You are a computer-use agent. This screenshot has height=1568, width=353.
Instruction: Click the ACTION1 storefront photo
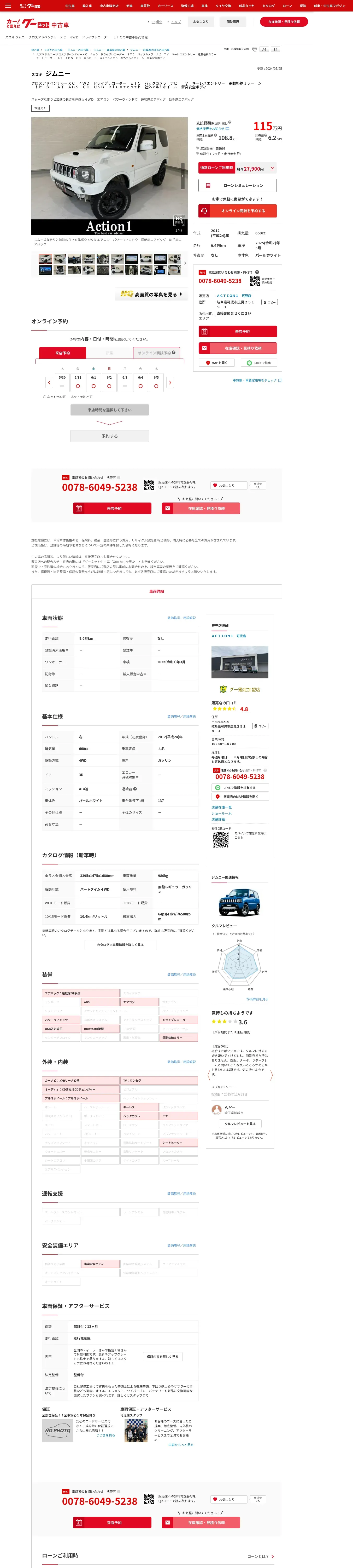coord(240,662)
